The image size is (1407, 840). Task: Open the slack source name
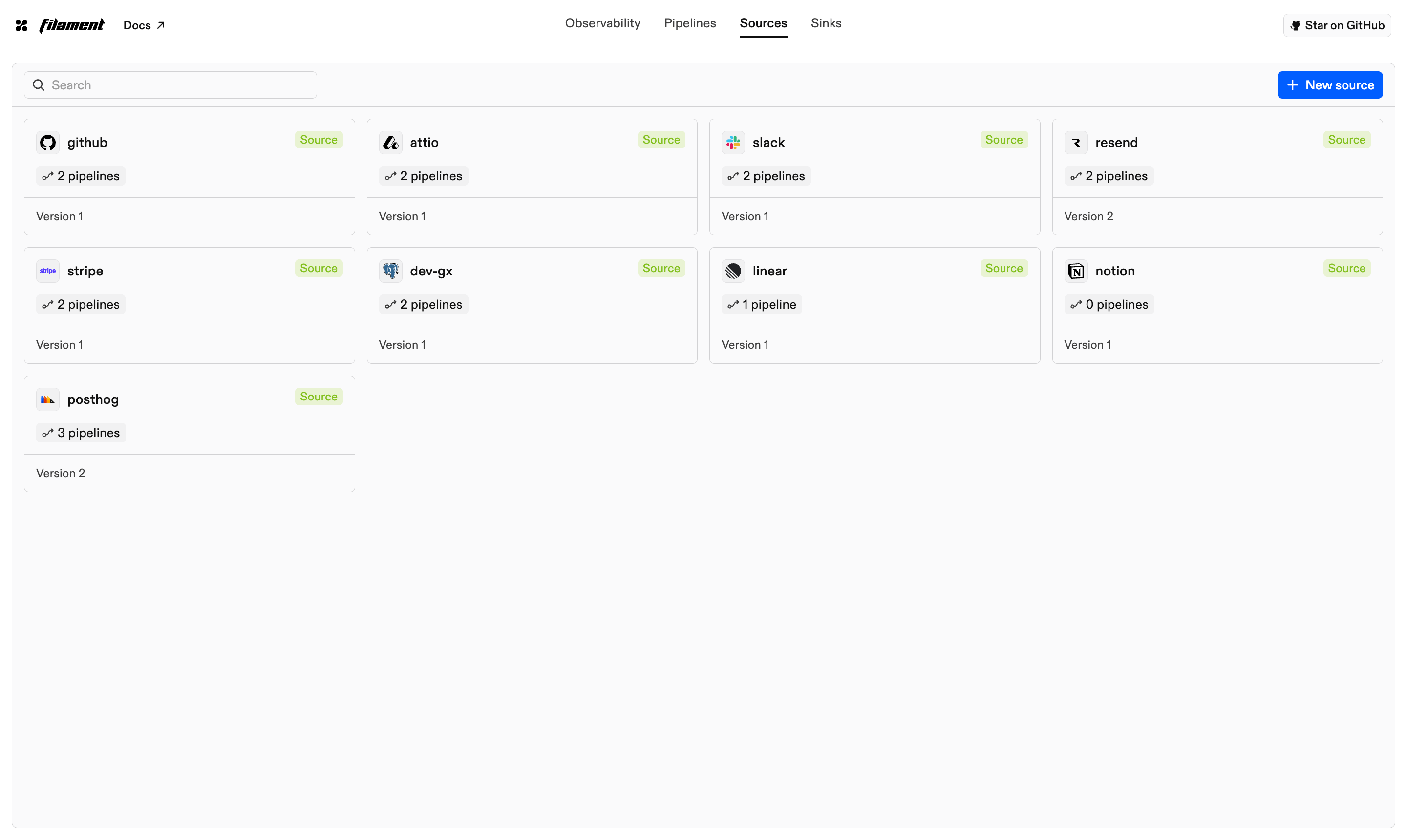[x=768, y=143]
